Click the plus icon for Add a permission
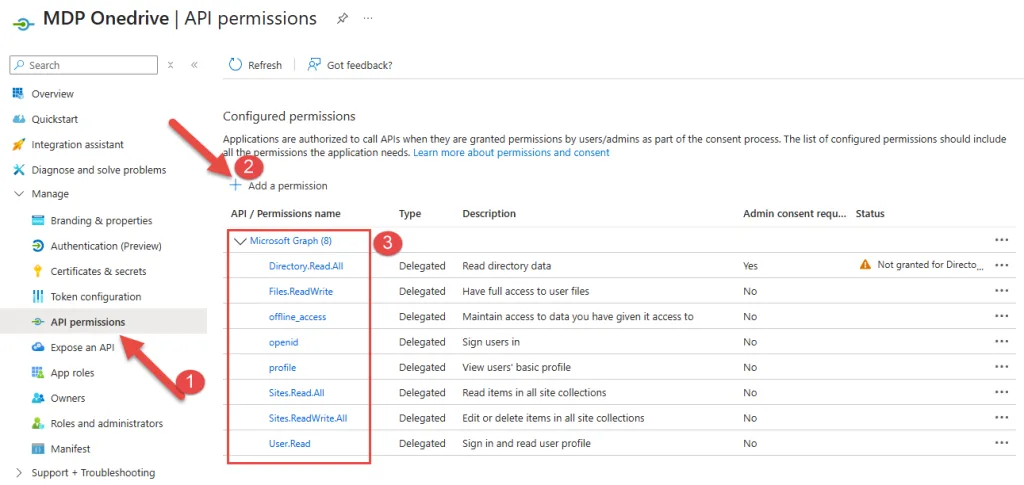The image size is (1024, 485). click(x=236, y=185)
